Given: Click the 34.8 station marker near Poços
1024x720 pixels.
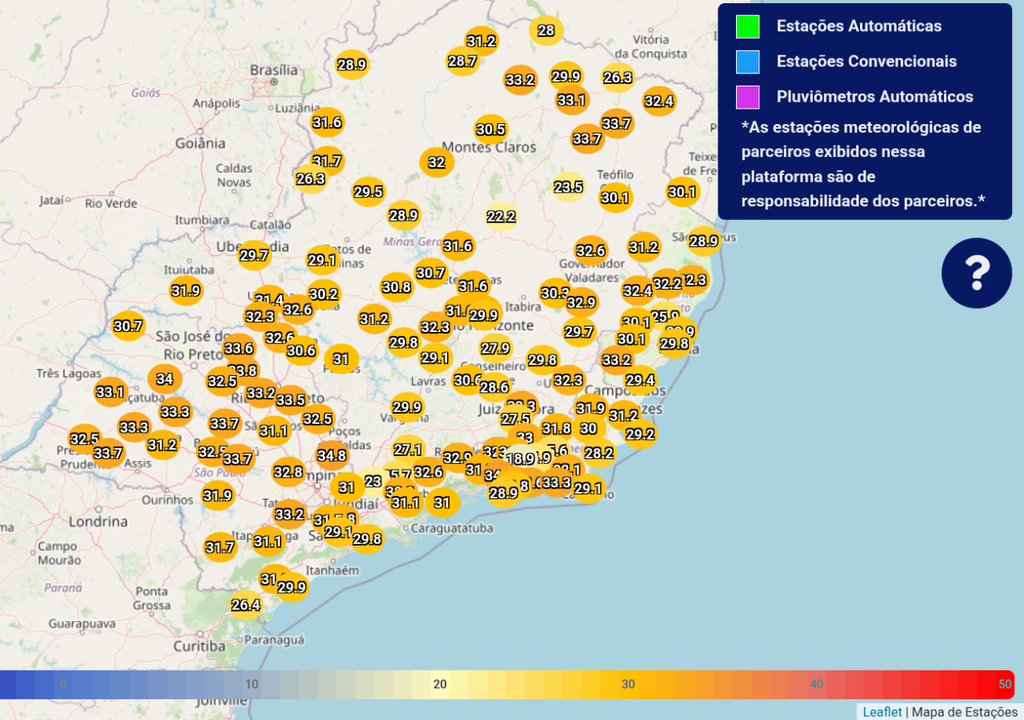Looking at the screenshot, I should pos(332,454).
